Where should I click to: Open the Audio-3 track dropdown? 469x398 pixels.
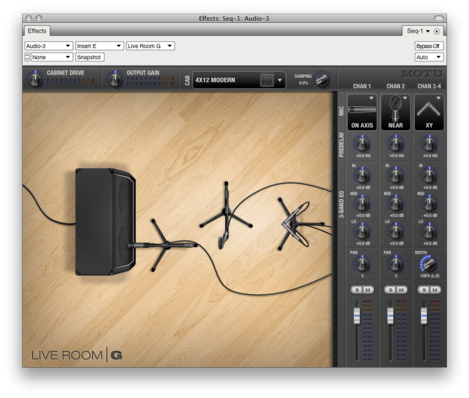tap(48, 46)
